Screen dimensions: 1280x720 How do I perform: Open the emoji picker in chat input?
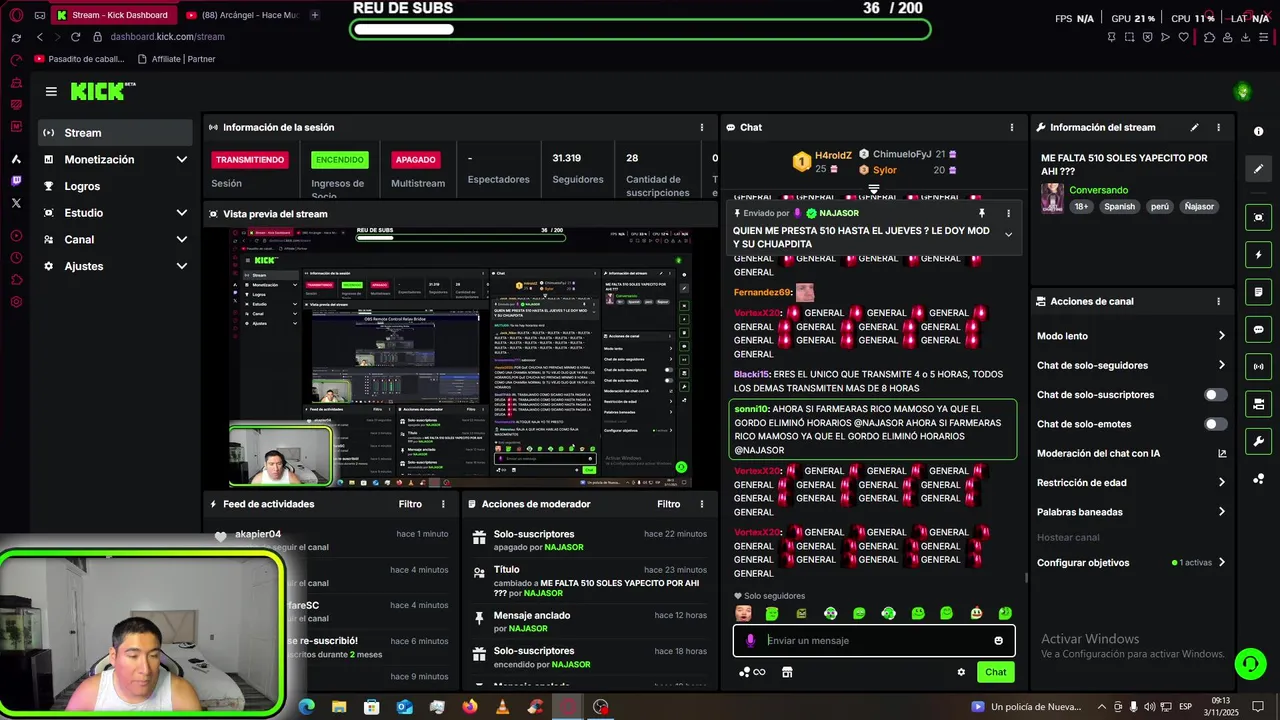tap(998, 641)
